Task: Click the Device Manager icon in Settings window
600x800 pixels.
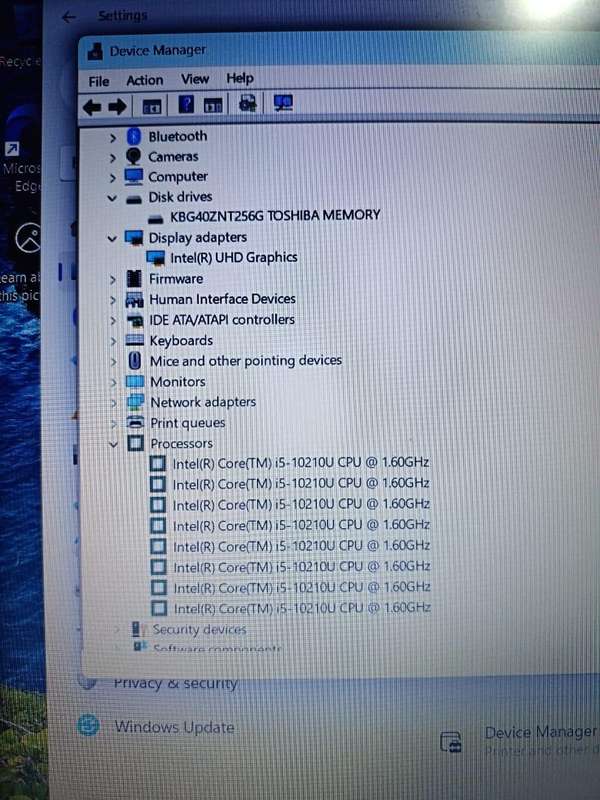Action: click(451, 742)
